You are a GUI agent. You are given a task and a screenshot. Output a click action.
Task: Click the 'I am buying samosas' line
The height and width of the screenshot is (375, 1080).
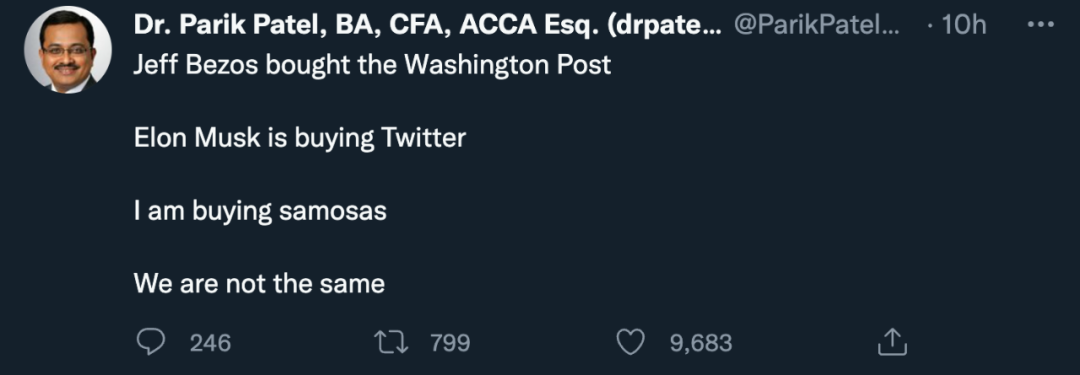coord(260,212)
